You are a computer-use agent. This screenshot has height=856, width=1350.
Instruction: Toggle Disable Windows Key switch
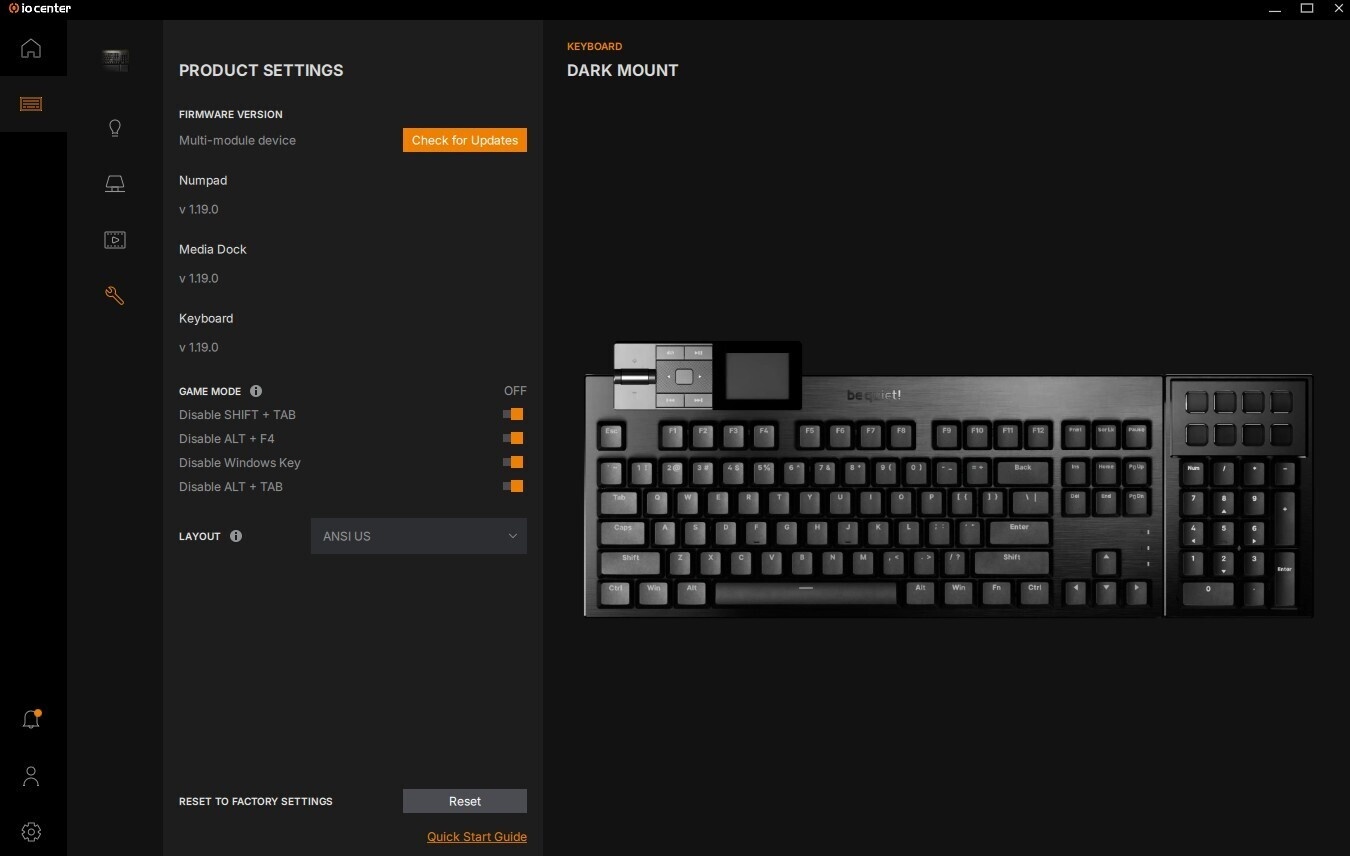pyautogui.click(x=514, y=462)
